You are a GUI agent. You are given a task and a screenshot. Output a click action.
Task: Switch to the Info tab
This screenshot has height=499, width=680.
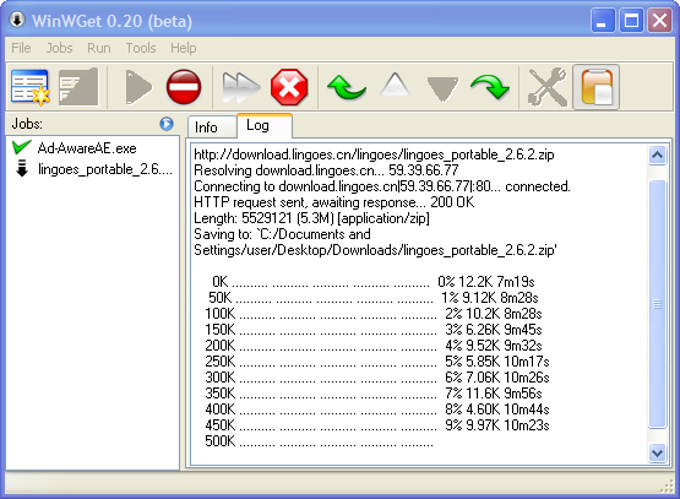(x=206, y=127)
